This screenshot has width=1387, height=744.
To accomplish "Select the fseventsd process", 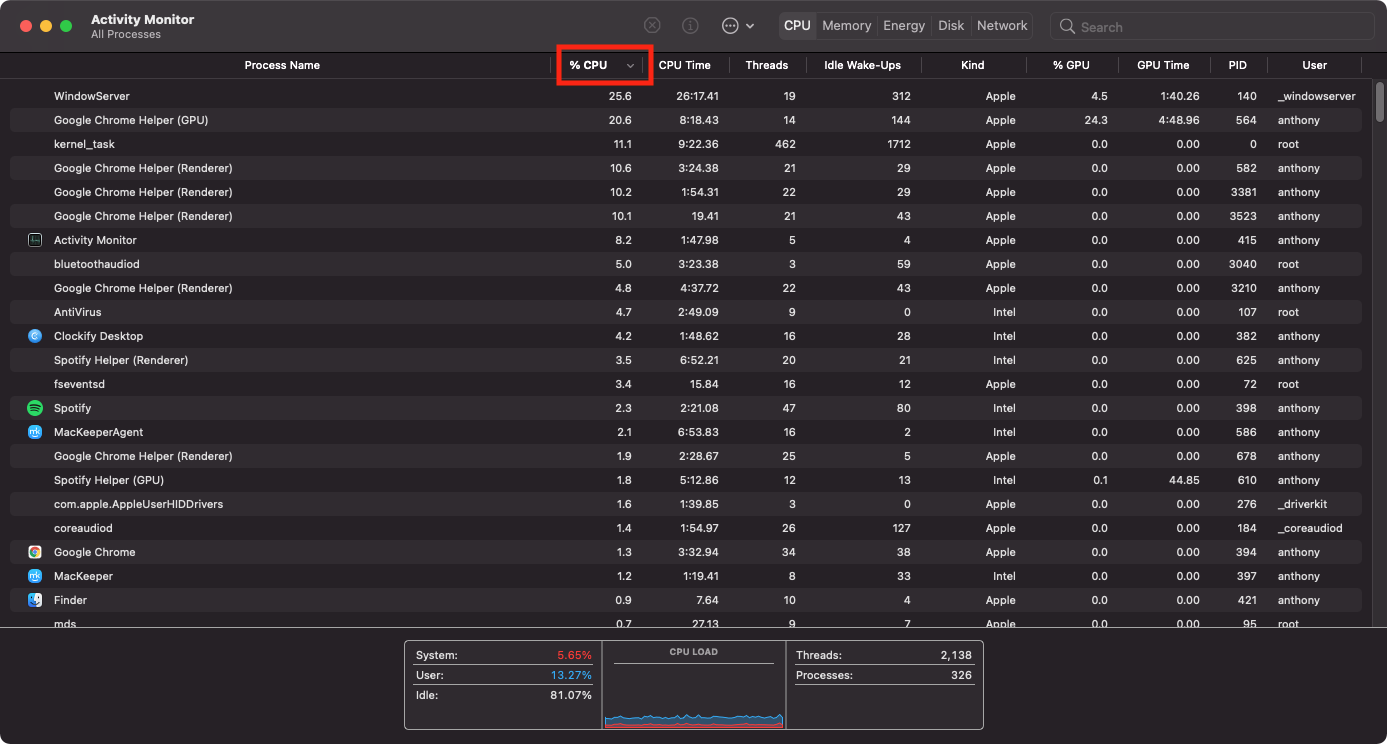I will [x=686, y=384].
